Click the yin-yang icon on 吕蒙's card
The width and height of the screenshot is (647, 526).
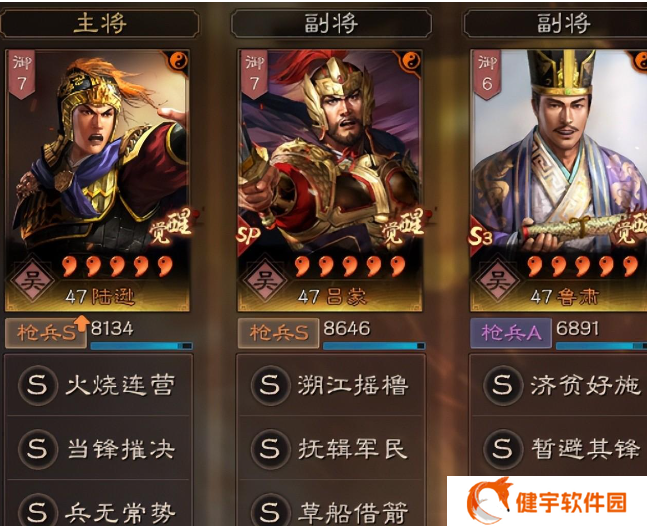(x=411, y=62)
